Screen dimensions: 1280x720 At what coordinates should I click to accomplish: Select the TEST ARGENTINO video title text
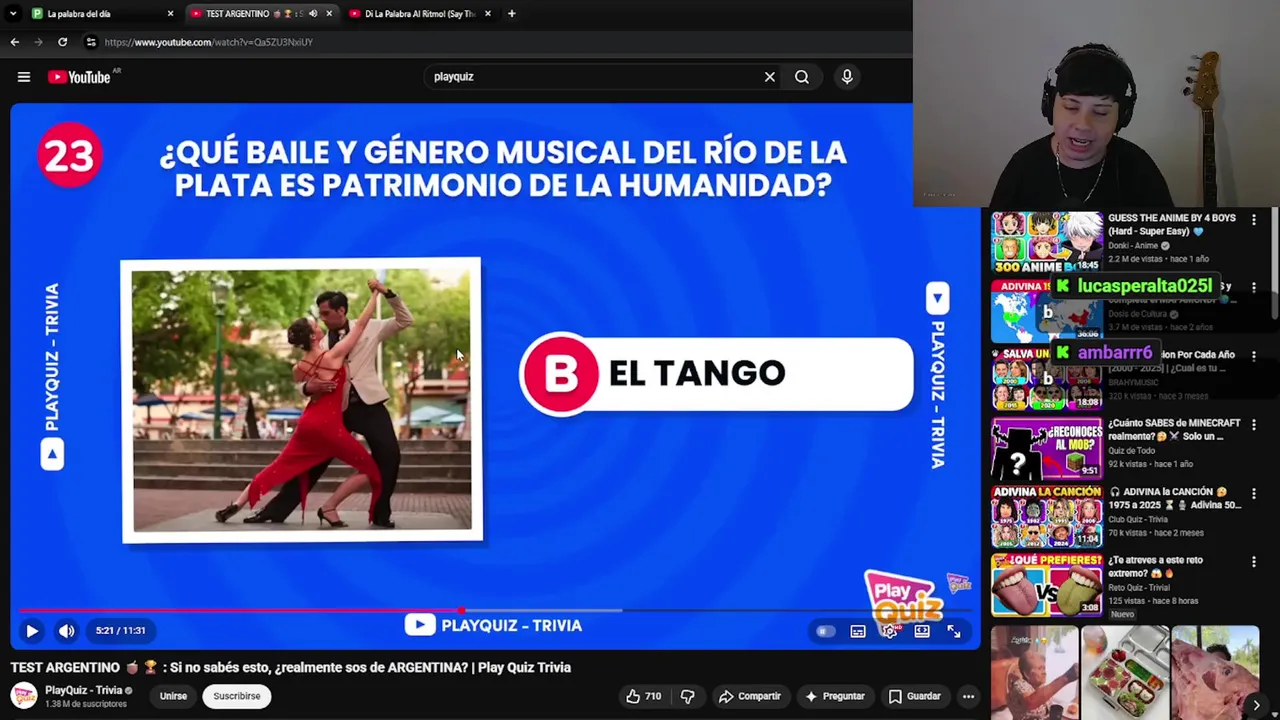pyautogui.click(x=291, y=668)
